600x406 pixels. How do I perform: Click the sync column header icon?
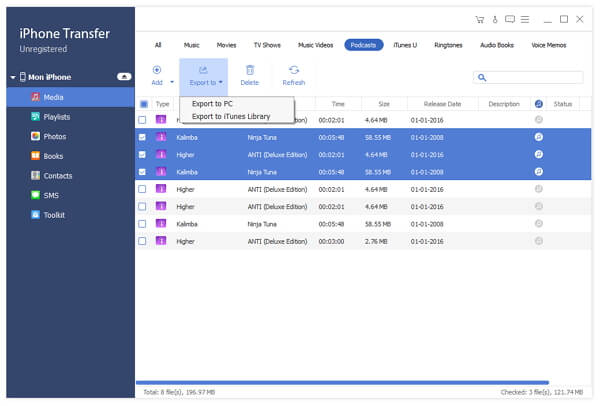539,104
